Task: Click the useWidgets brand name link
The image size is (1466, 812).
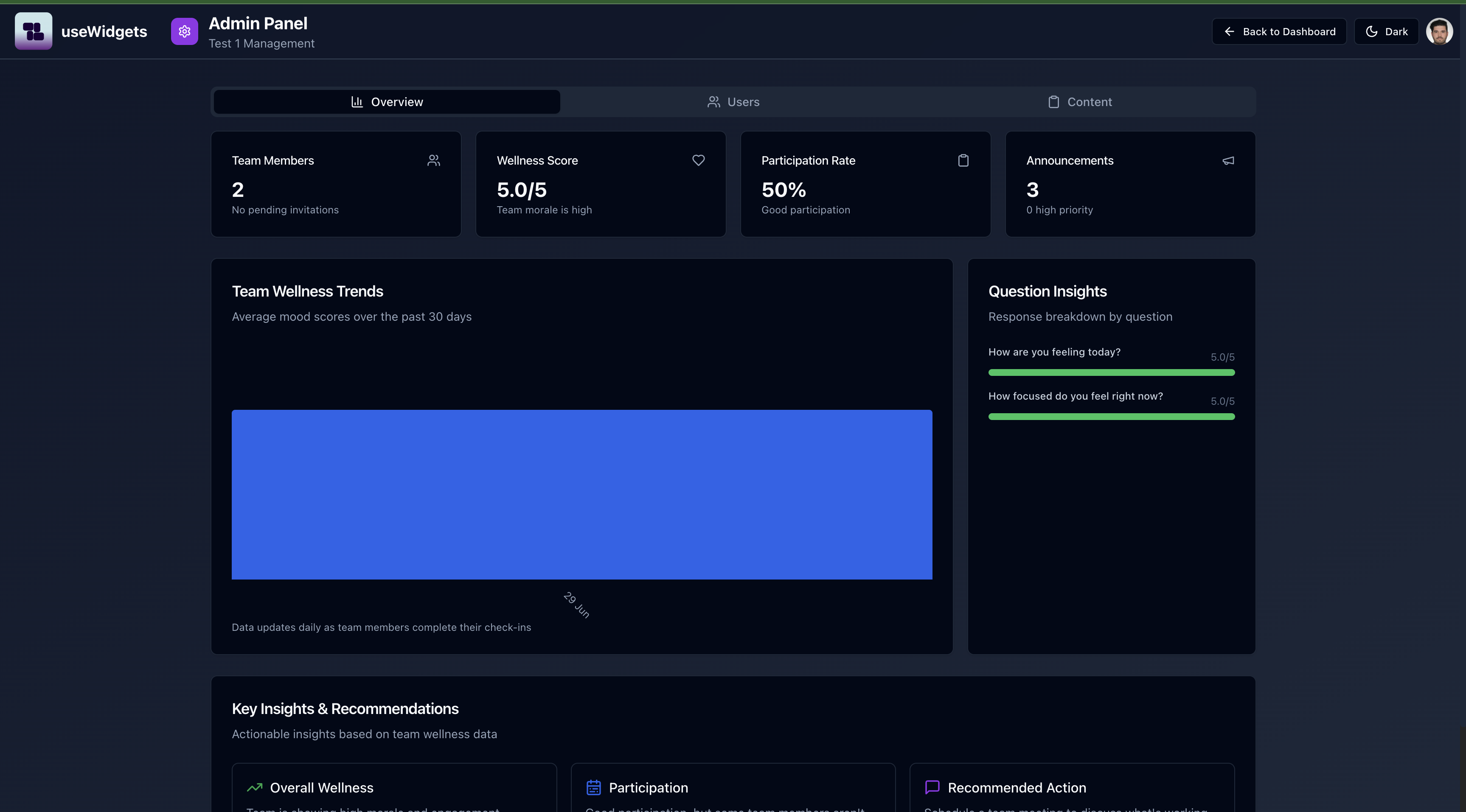Action: coord(104,31)
